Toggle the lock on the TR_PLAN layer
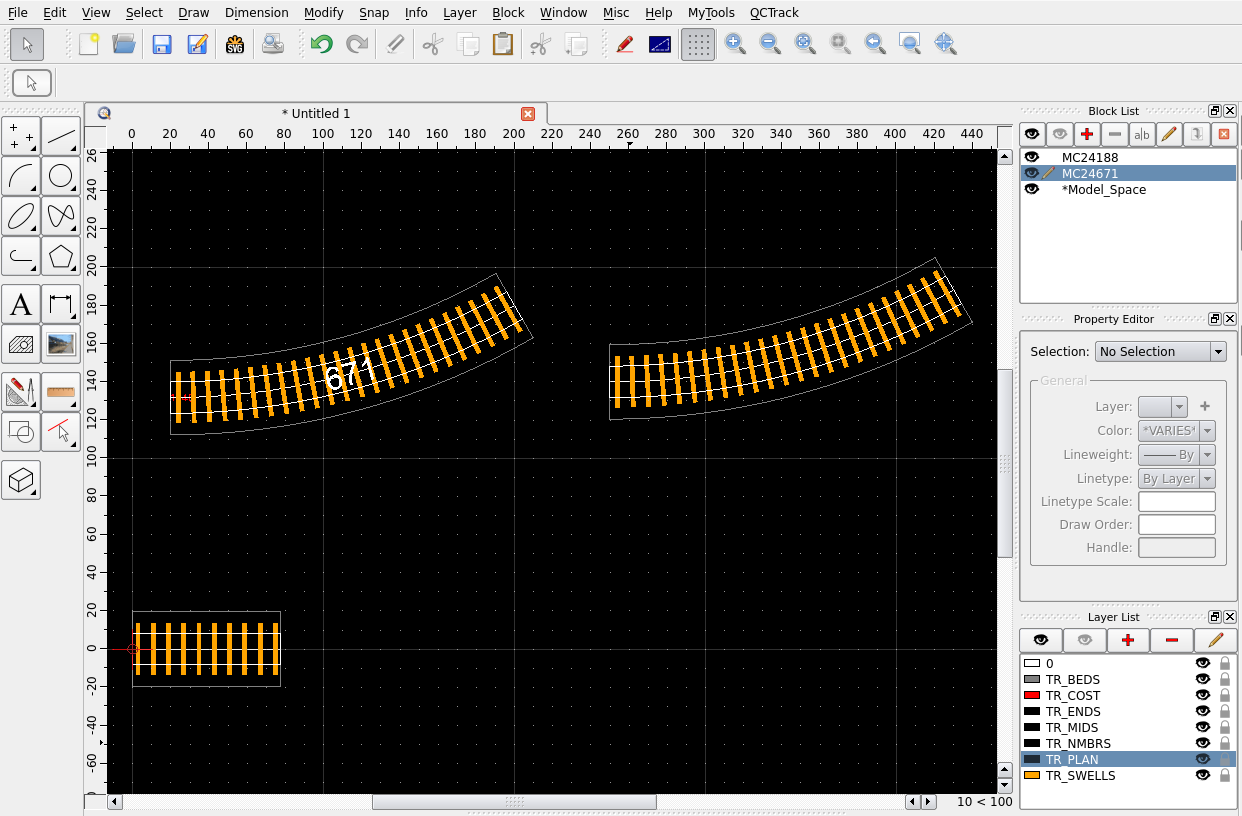The image size is (1242, 816). tap(1224, 759)
